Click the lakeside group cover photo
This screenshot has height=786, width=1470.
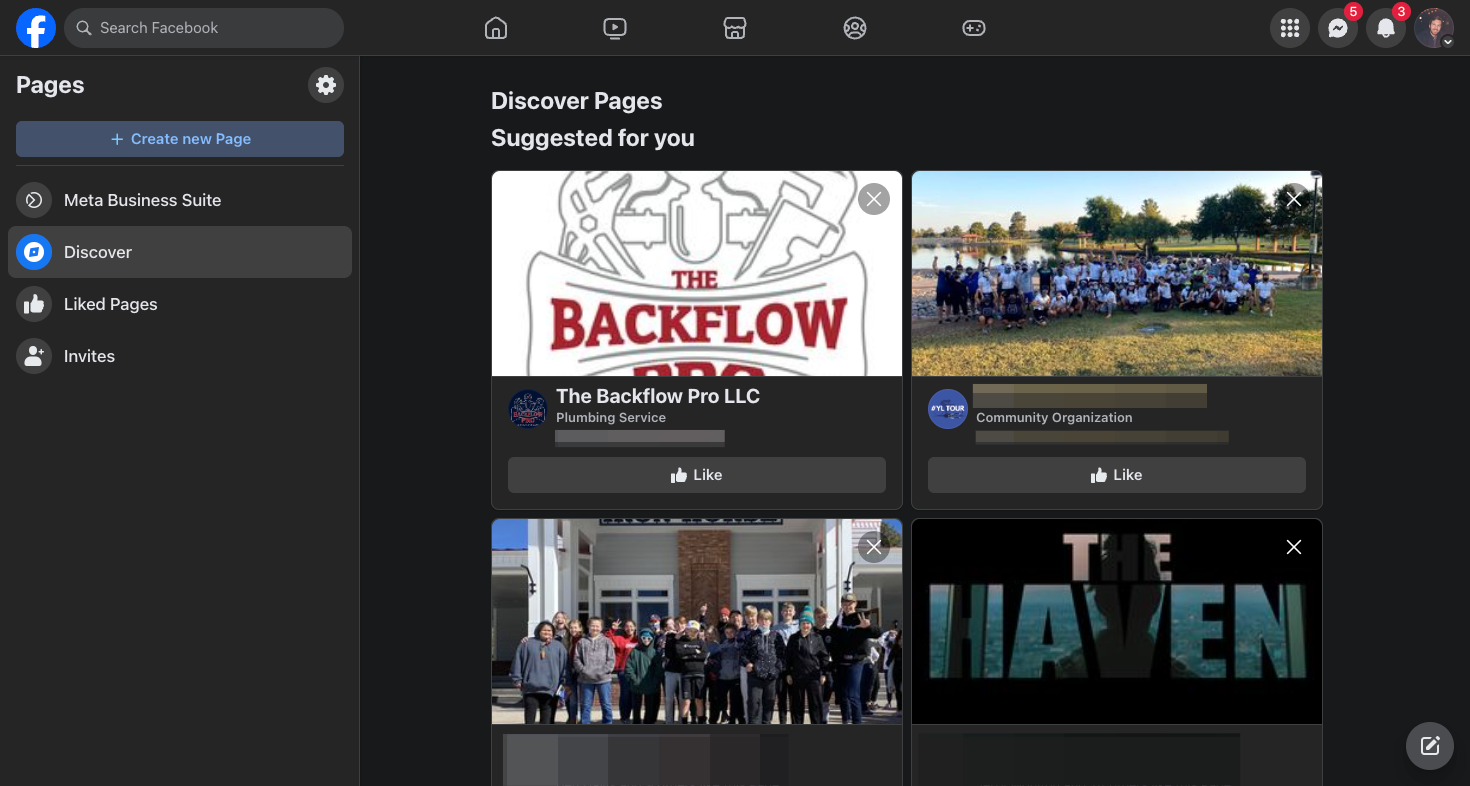point(1117,273)
